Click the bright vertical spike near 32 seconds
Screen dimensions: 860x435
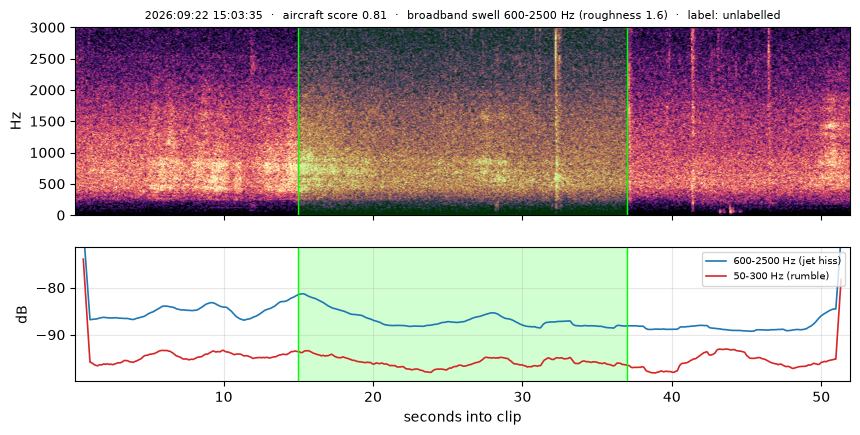tap(557, 121)
